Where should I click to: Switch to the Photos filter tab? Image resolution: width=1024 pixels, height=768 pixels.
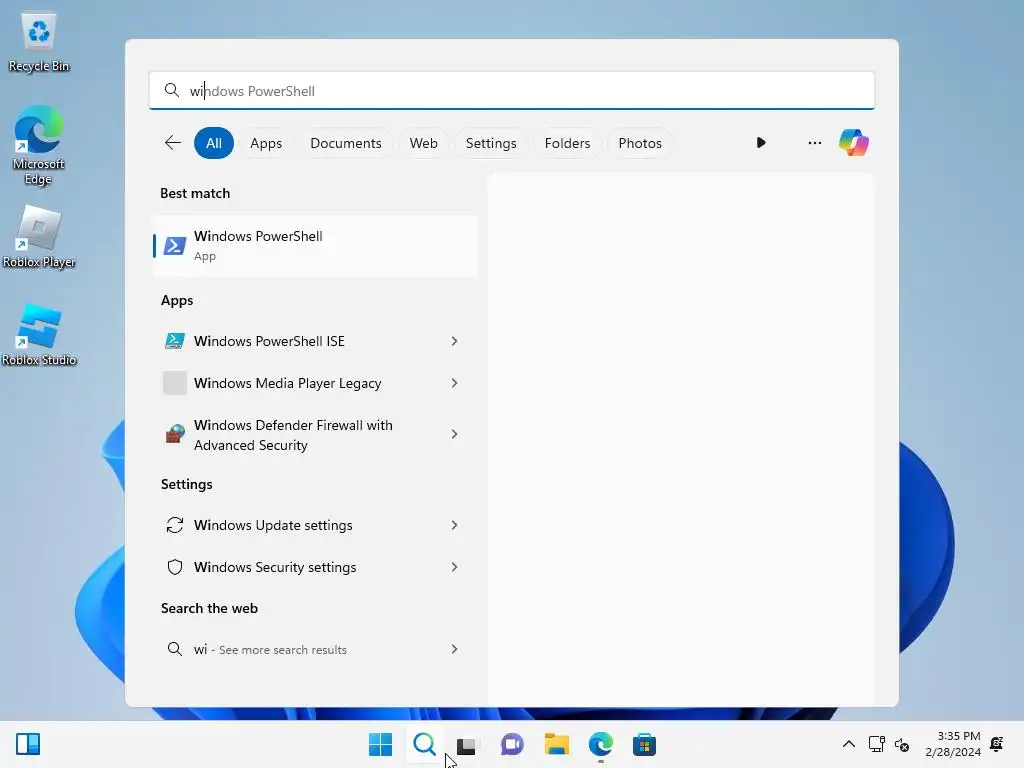tap(640, 142)
